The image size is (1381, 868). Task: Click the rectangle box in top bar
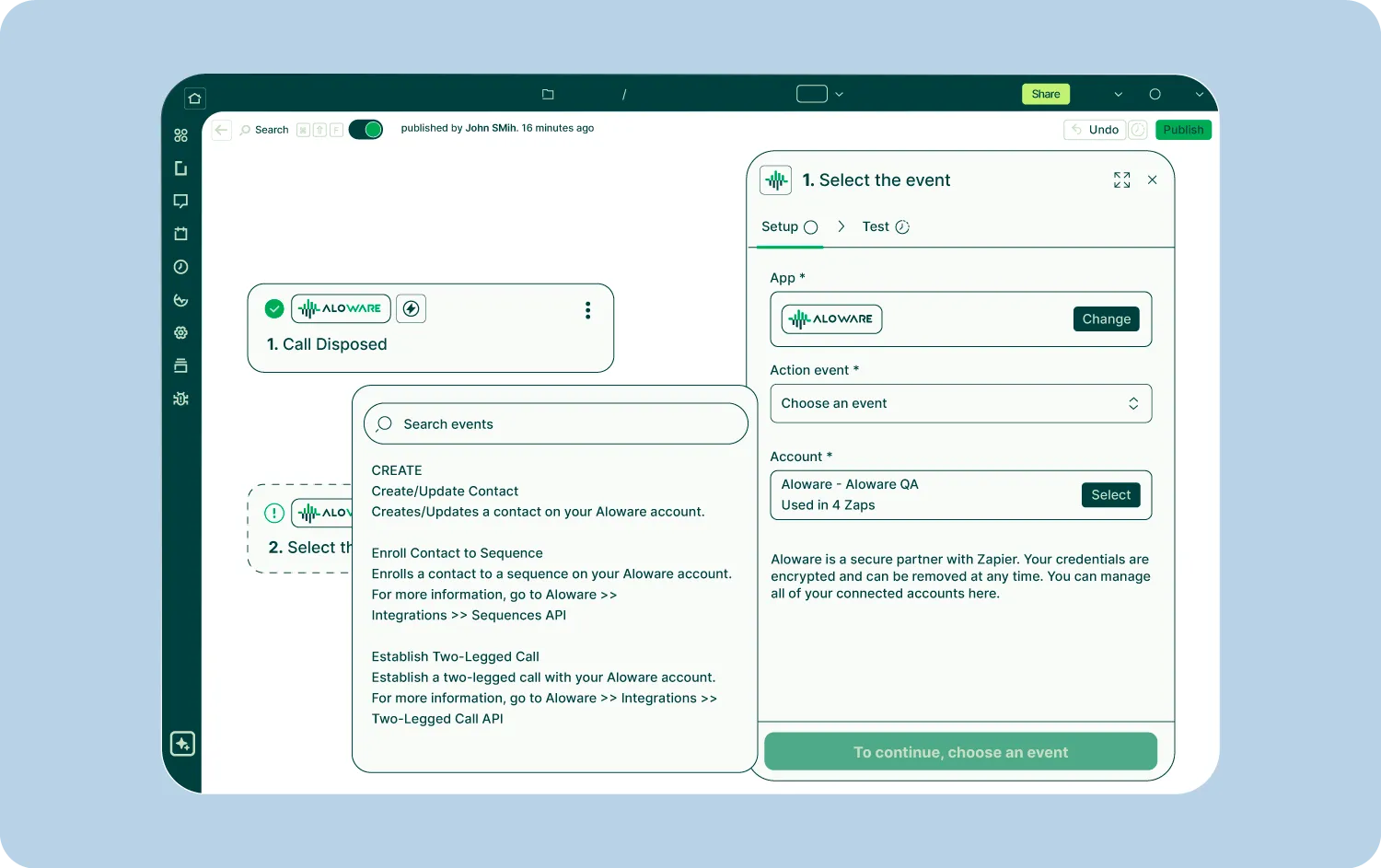[x=812, y=94]
